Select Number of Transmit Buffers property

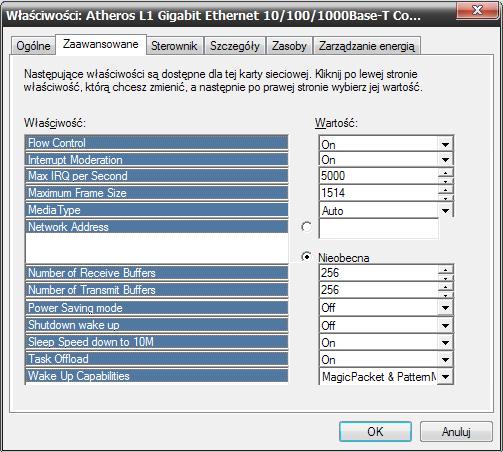tap(156, 290)
